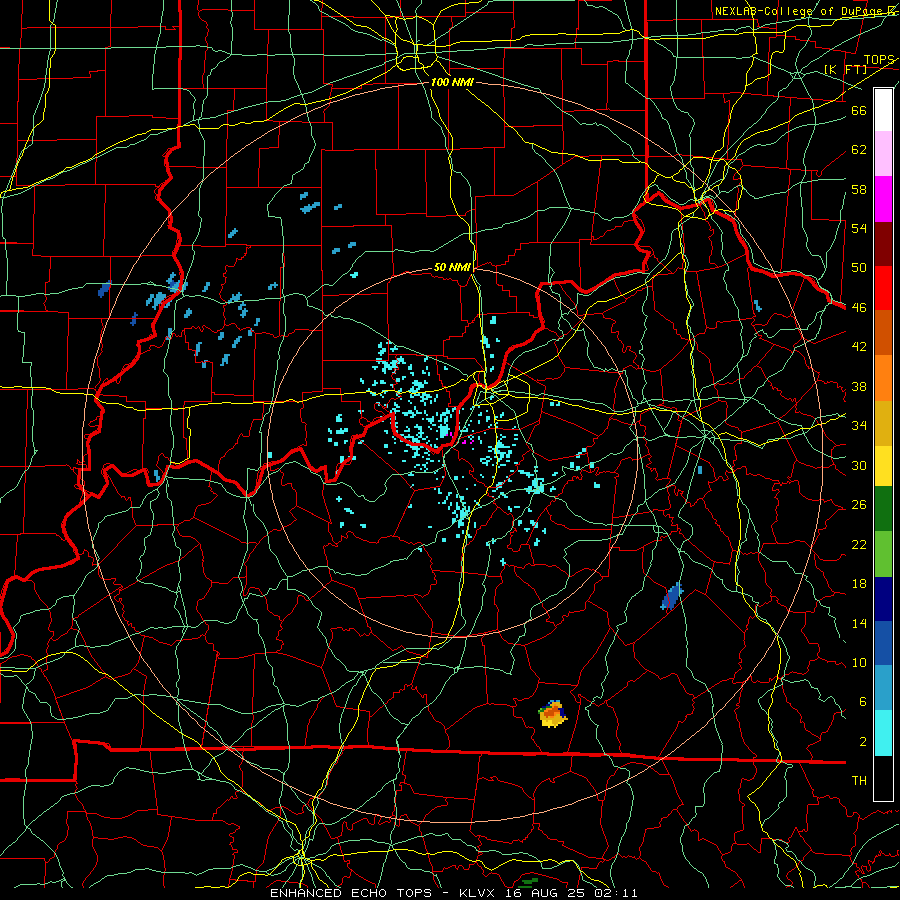Select the magenta band in the color scale

[883, 199]
